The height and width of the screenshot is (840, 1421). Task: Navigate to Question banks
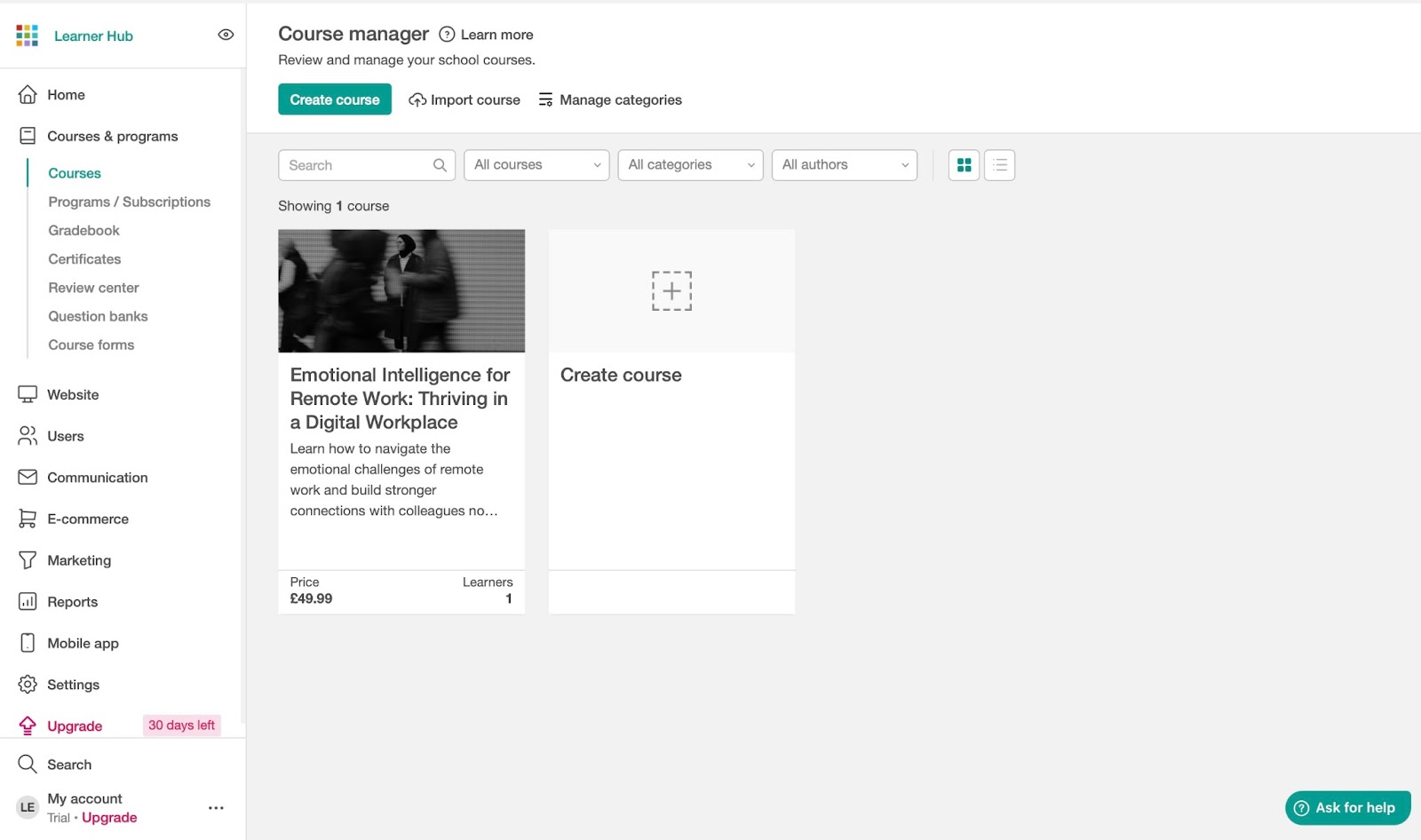click(x=98, y=316)
